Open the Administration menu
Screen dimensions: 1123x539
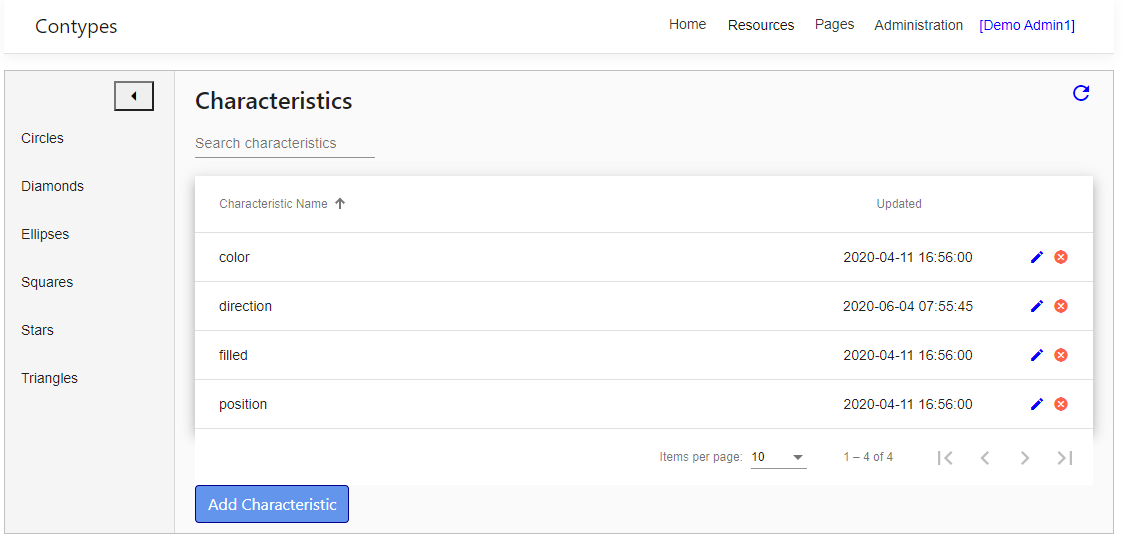coord(918,25)
